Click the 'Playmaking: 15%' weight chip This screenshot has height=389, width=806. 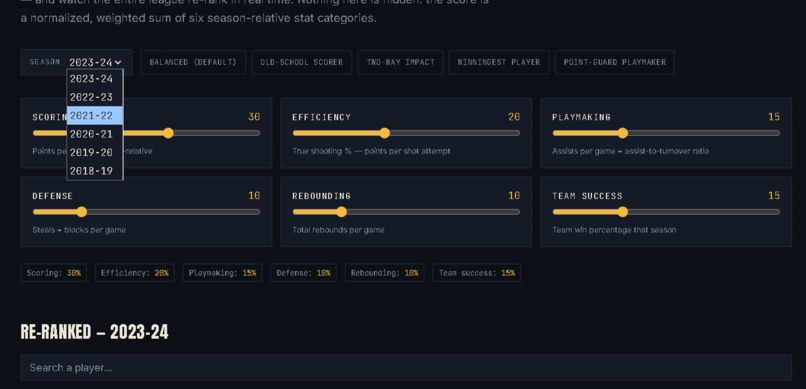(222, 273)
